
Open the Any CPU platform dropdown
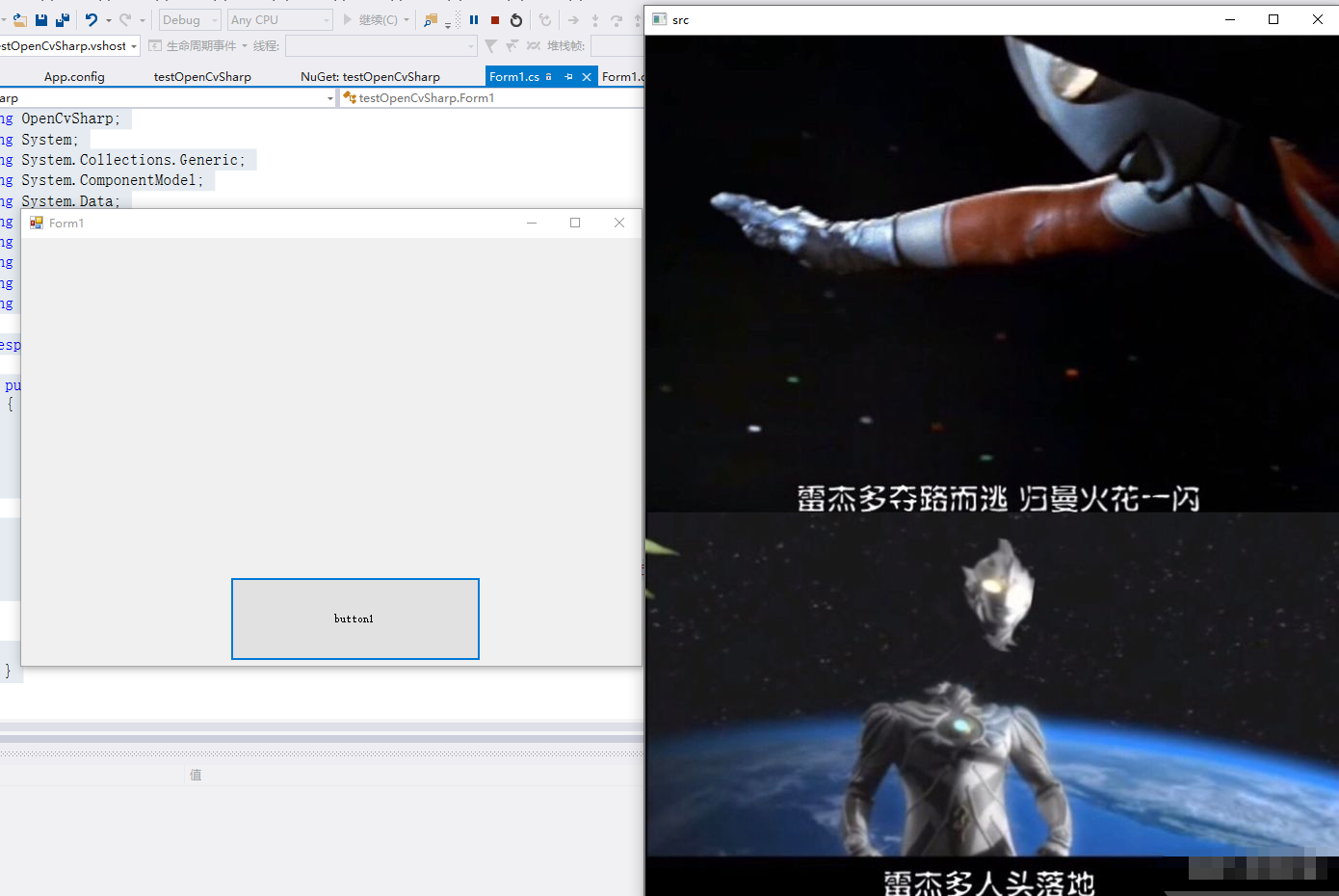click(279, 19)
